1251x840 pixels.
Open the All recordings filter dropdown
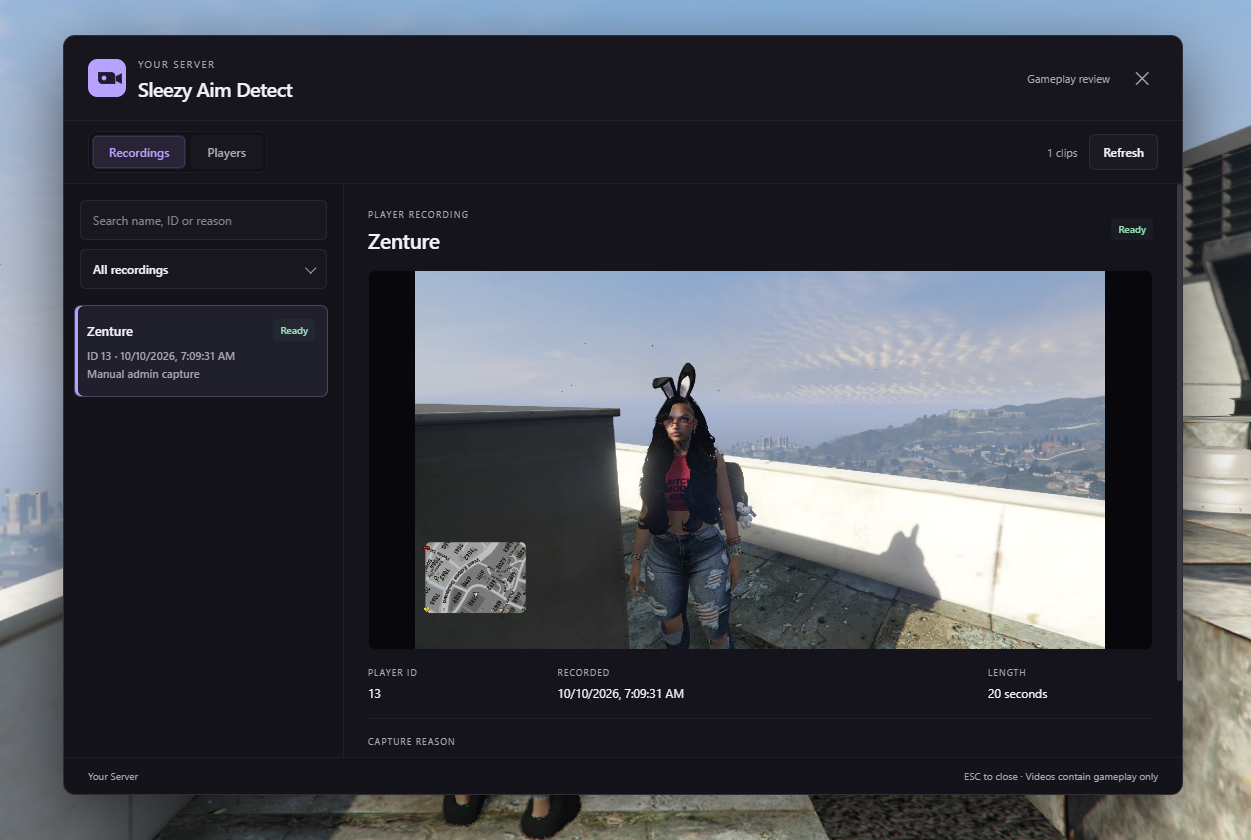[x=203, y=270]
